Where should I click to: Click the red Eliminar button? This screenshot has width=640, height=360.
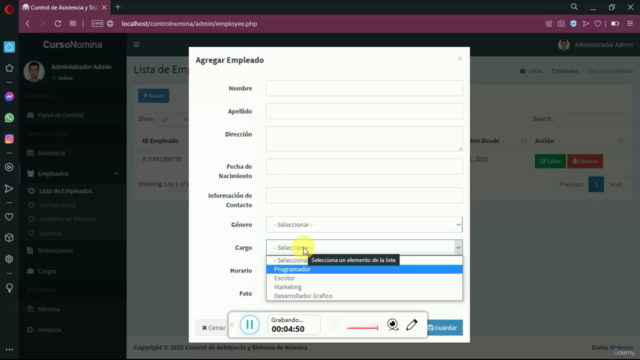pos(585,161)
